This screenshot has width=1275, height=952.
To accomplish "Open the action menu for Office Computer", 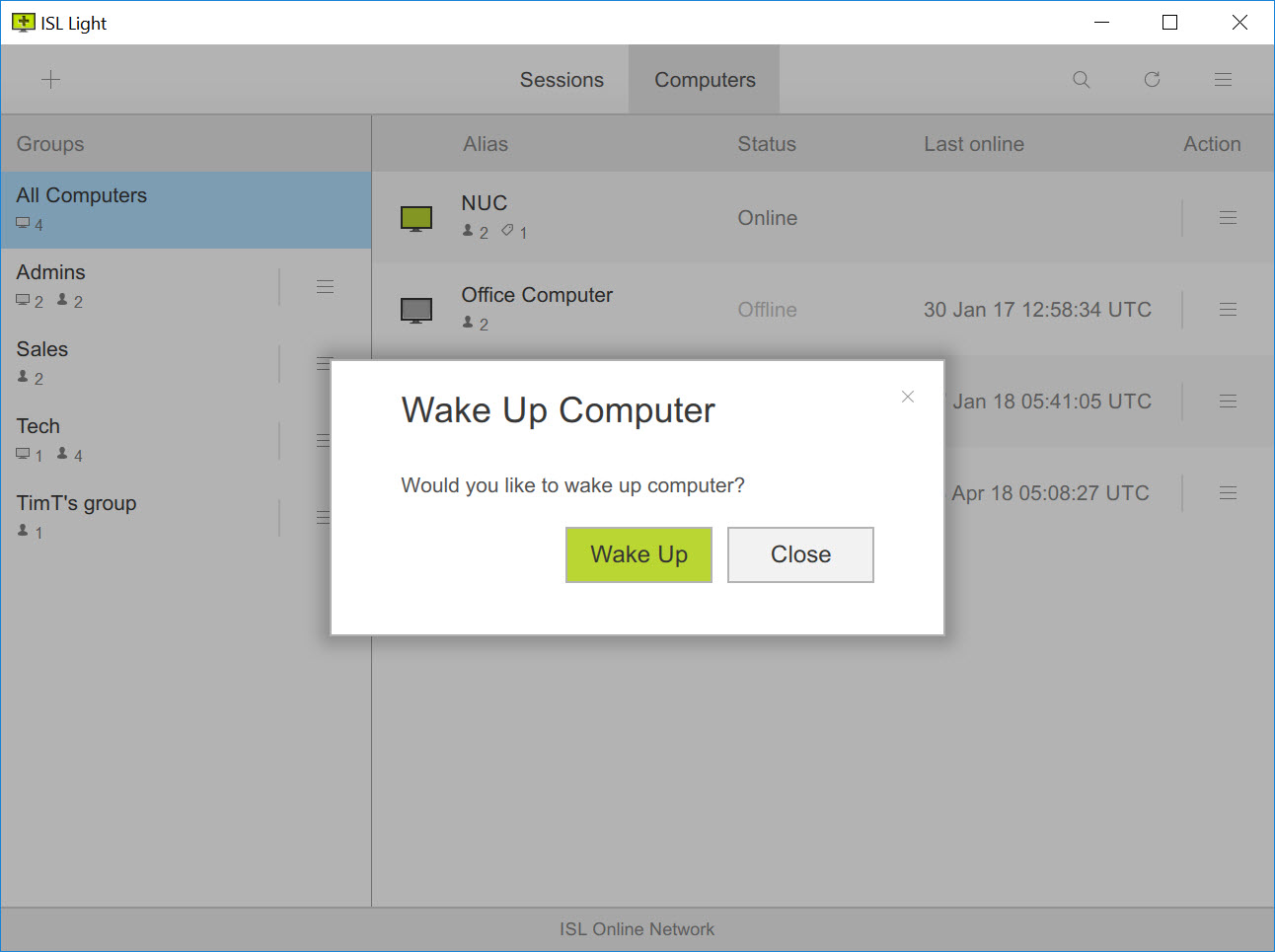I will (x=1228, y=309).
